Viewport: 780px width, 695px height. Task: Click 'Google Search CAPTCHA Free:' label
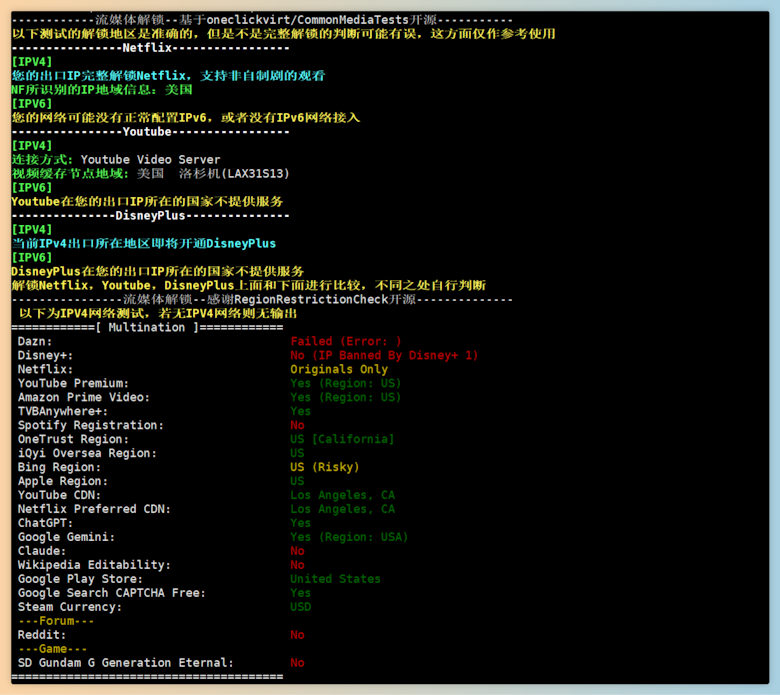click(x=111, y=593)
